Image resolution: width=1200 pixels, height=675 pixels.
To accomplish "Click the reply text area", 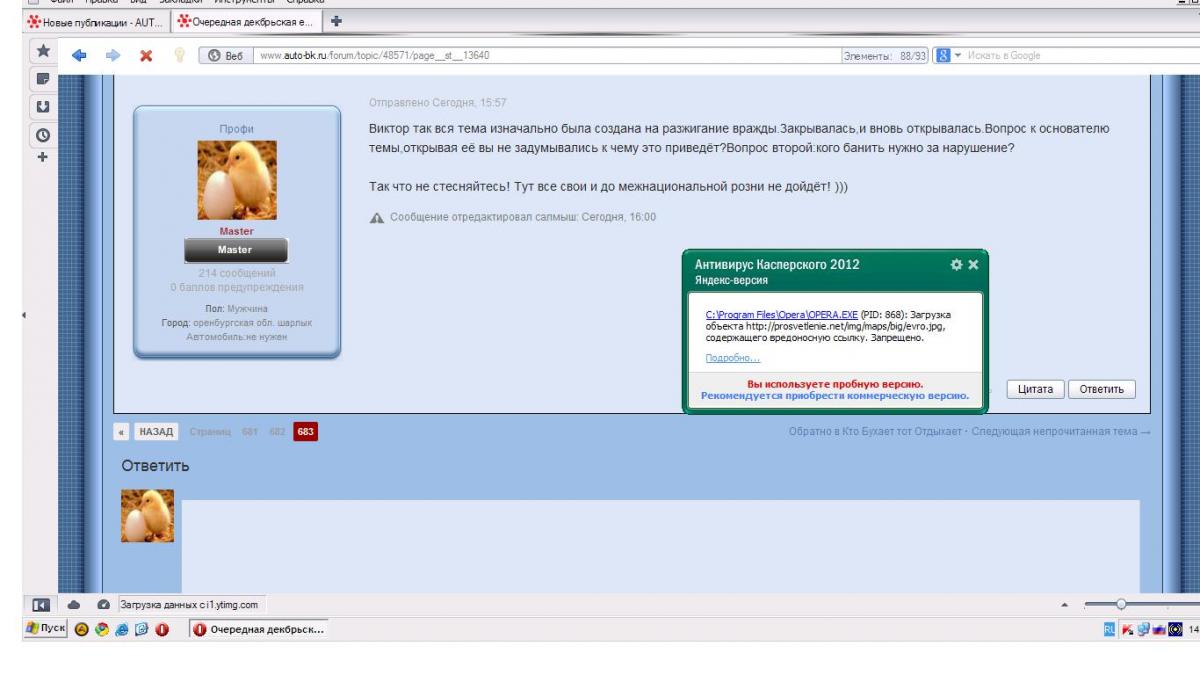I will (x=660, y=545).
